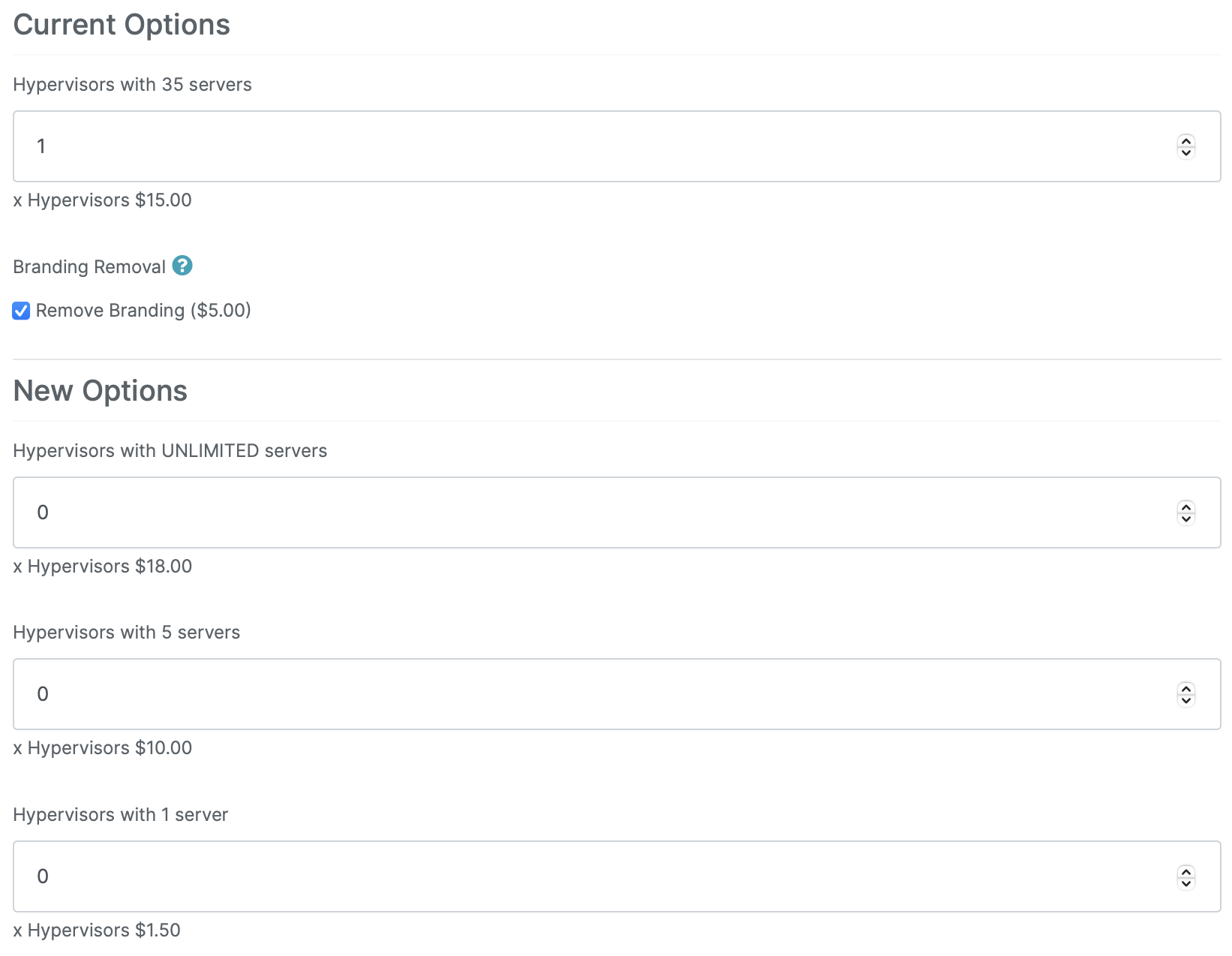Click the 'Hypervisors with 5 servers' label
The height and width of the screenshot is (956, 1232).
pyautogui.click(x=127, y=633)
